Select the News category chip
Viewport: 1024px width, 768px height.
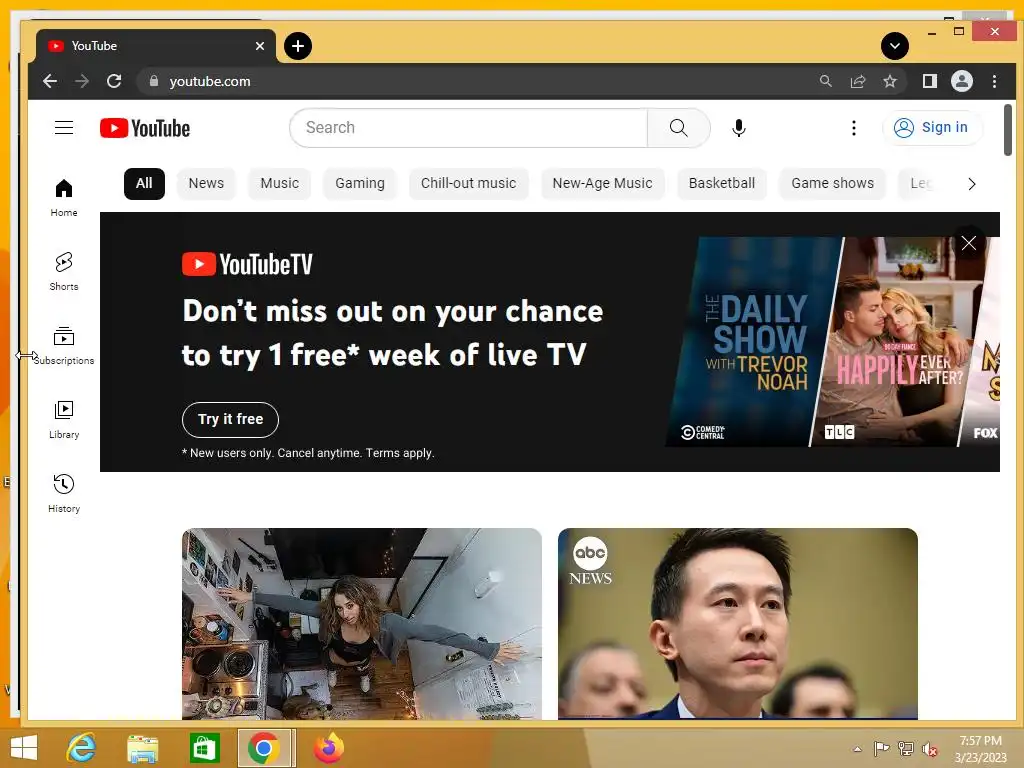point(206,184)
